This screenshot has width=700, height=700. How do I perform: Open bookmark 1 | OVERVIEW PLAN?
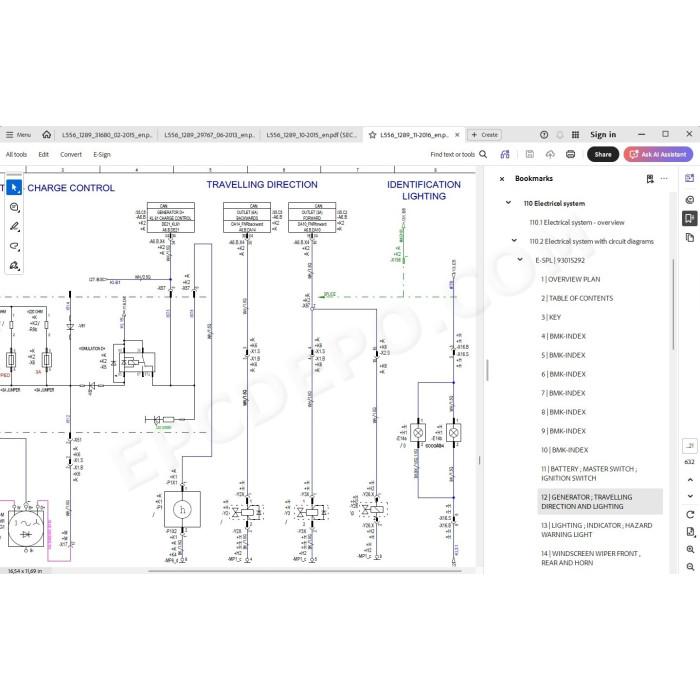click(x=571, y=279)
